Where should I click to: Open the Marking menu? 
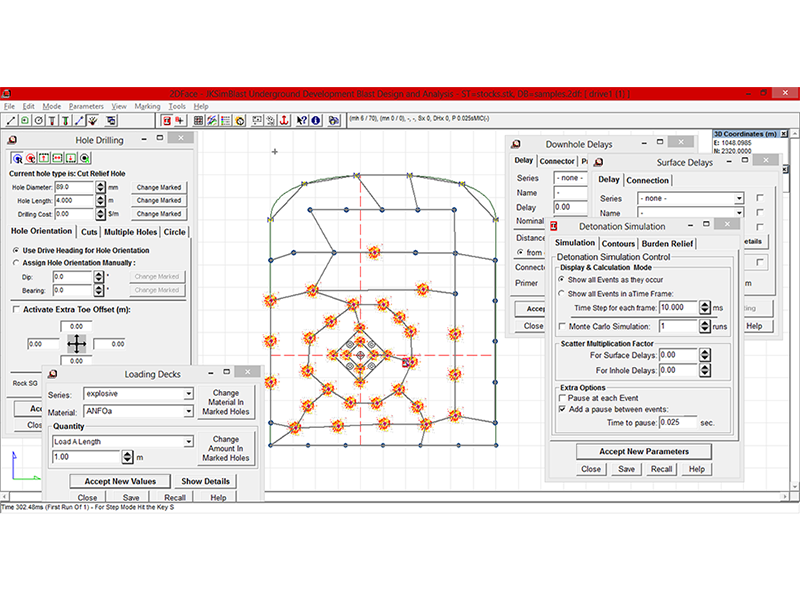click(x=147, y=105)
